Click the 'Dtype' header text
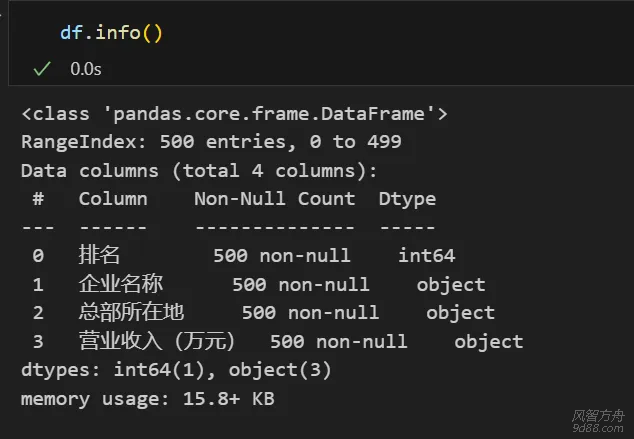Viewport: 634px width, 439px height. (407, 198)
